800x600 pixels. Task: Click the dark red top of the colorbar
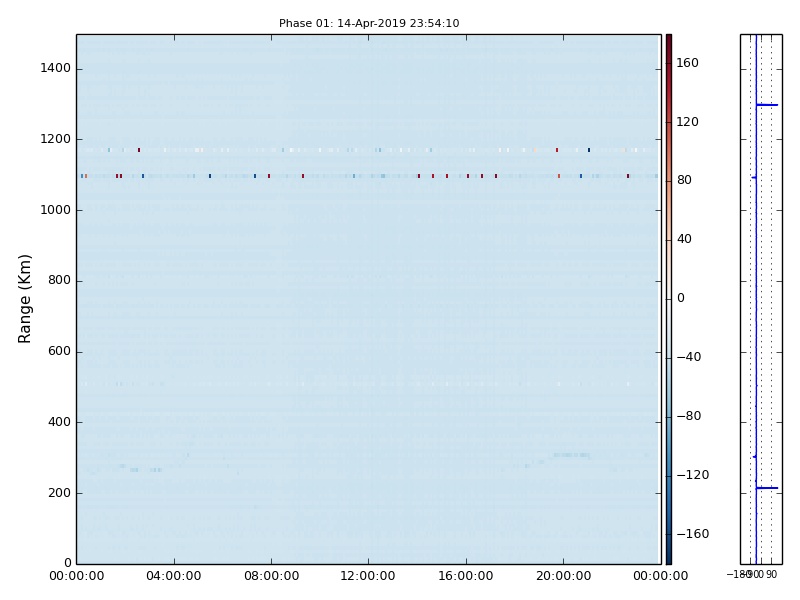669,41
